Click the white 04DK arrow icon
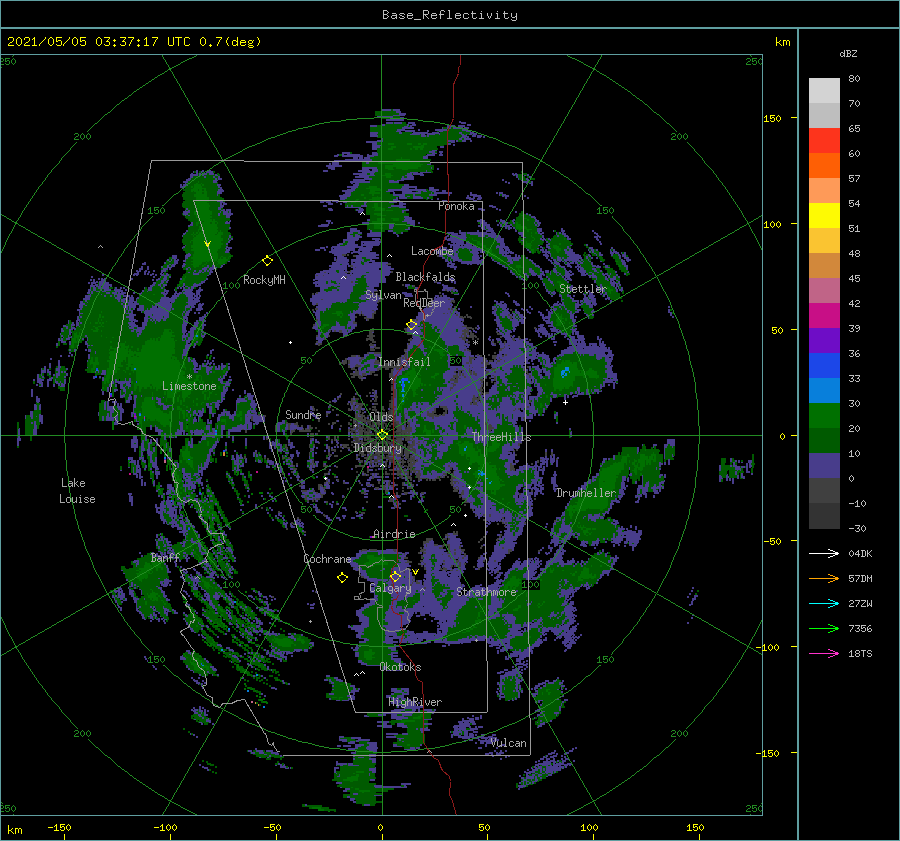Screen dimensions: 900x841 (x=824, y=553)
